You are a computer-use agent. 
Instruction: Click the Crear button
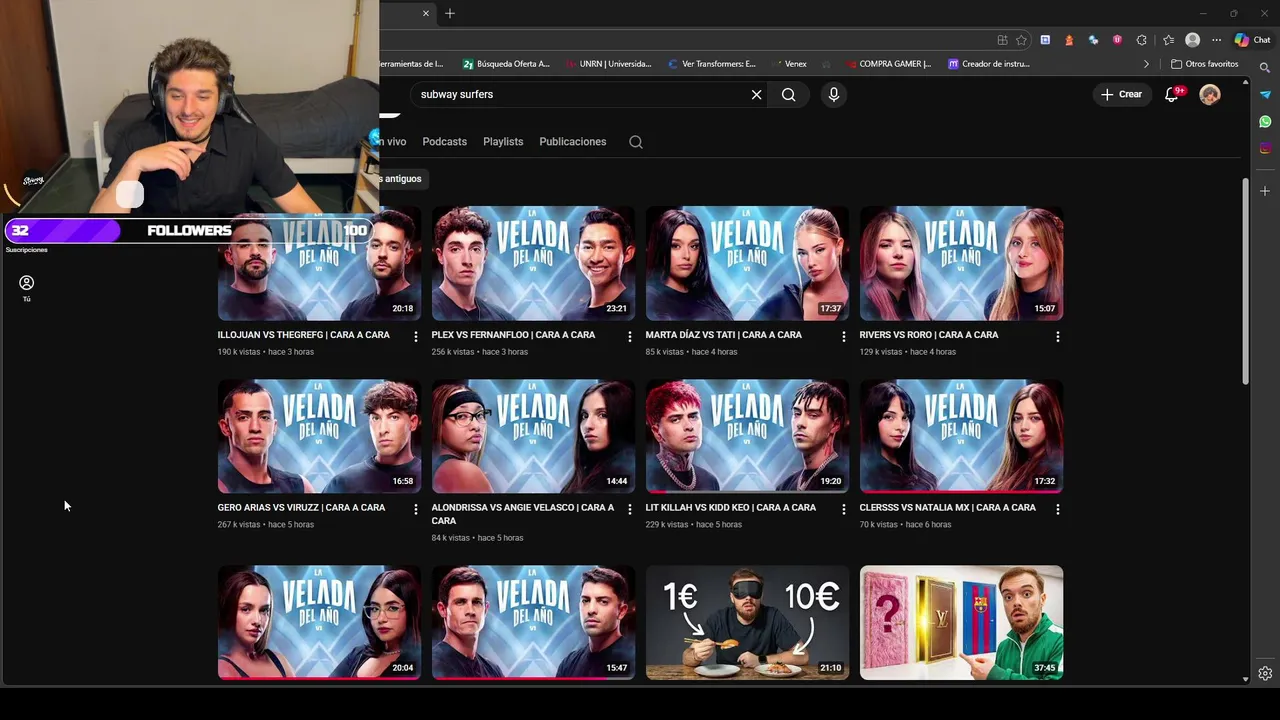1121,94
